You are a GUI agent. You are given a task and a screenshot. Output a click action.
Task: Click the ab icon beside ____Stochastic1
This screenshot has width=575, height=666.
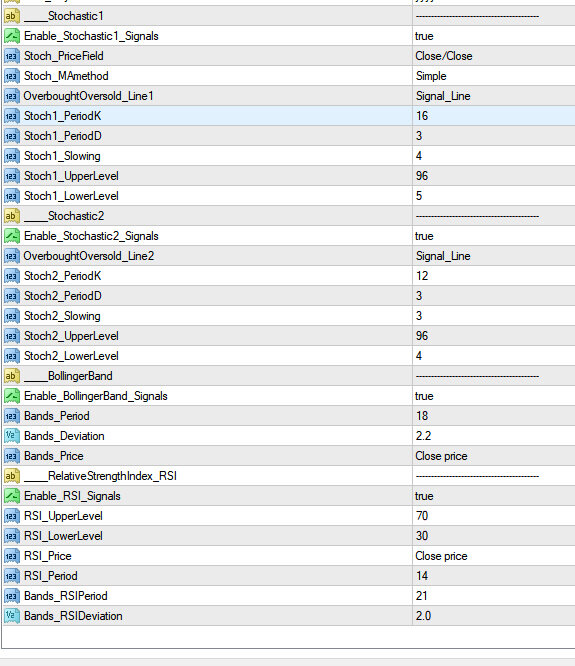[x=12, y=16]
